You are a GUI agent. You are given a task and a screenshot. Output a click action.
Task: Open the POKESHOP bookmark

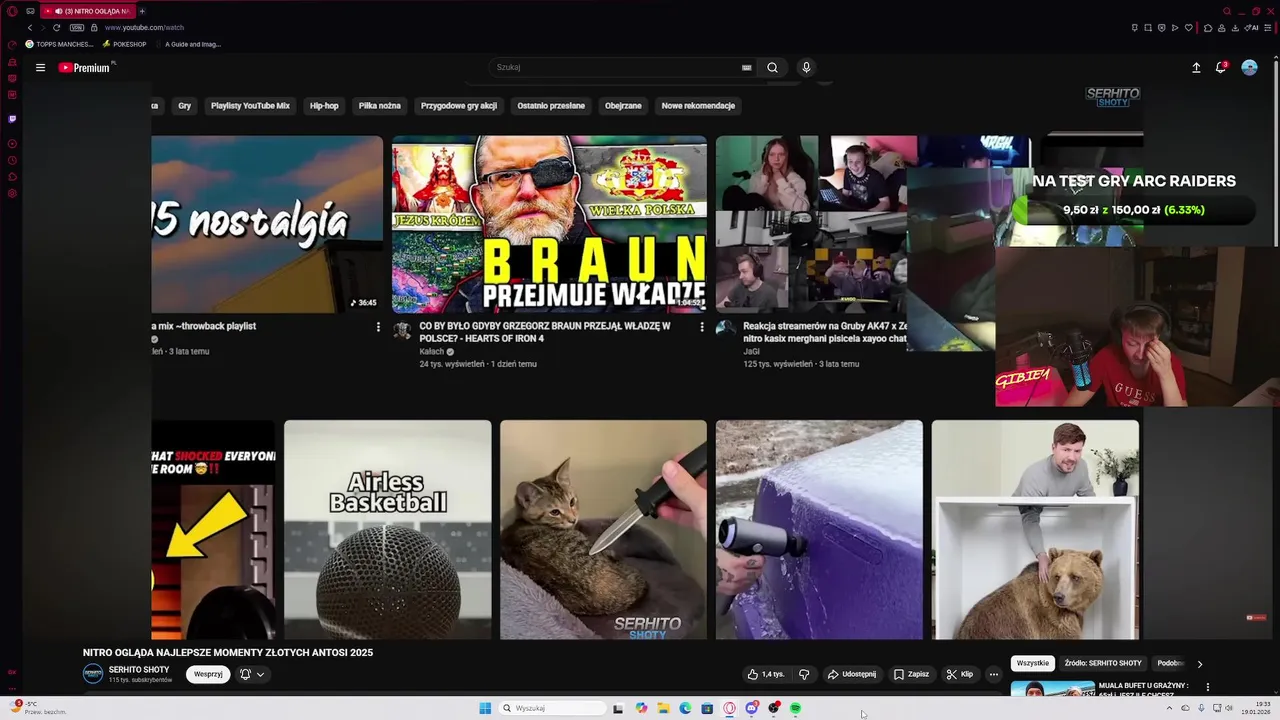tap(124, 44)
